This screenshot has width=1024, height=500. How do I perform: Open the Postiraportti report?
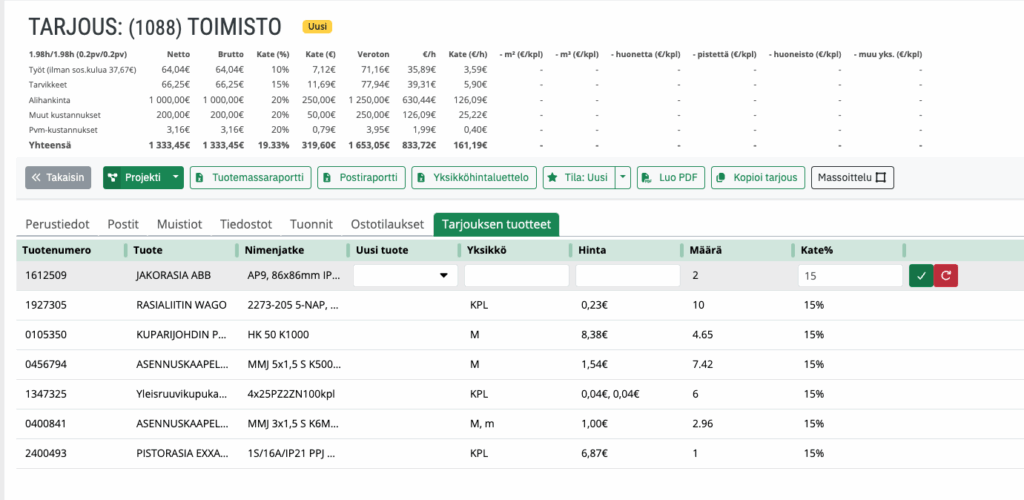tap(362, 178)
